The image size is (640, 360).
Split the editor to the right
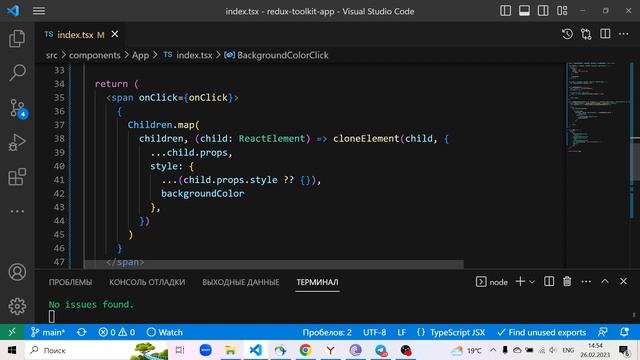click(x=605, y=34)
